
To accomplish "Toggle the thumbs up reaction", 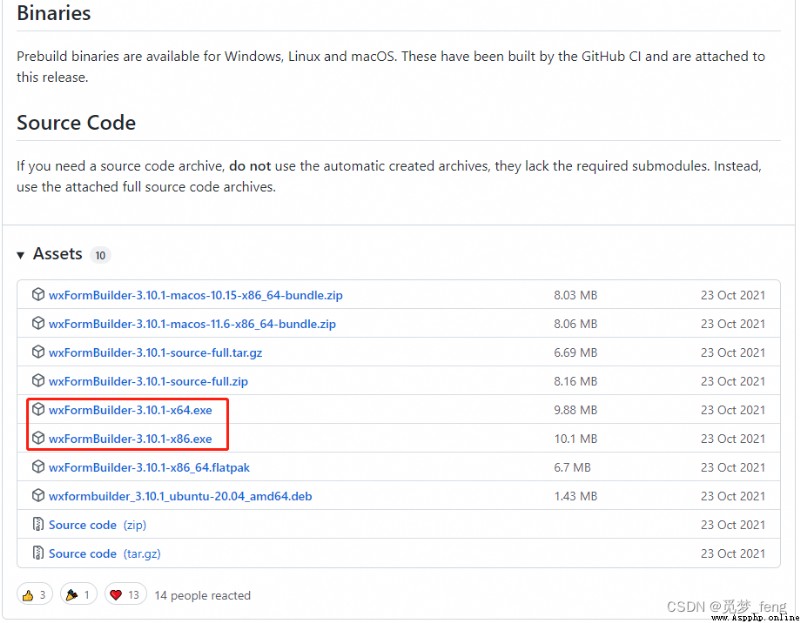I will click(x=34, y=594).
